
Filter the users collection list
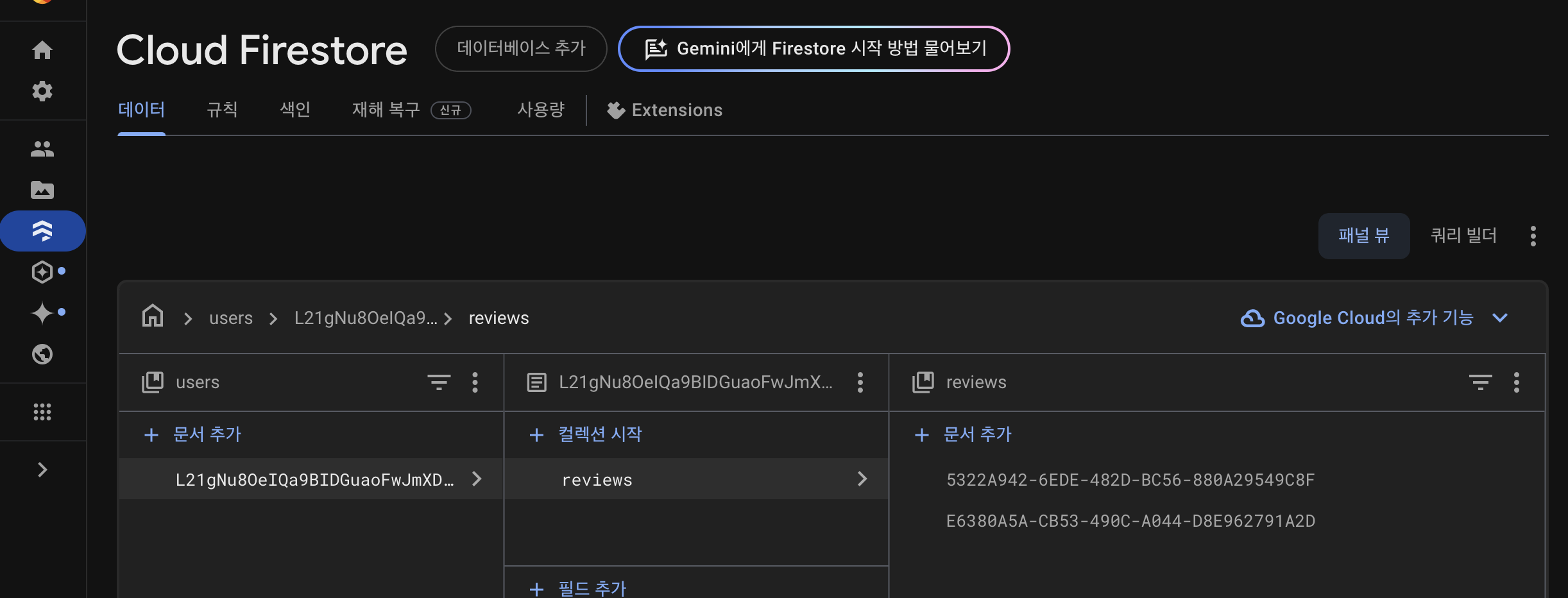point(439,382)
